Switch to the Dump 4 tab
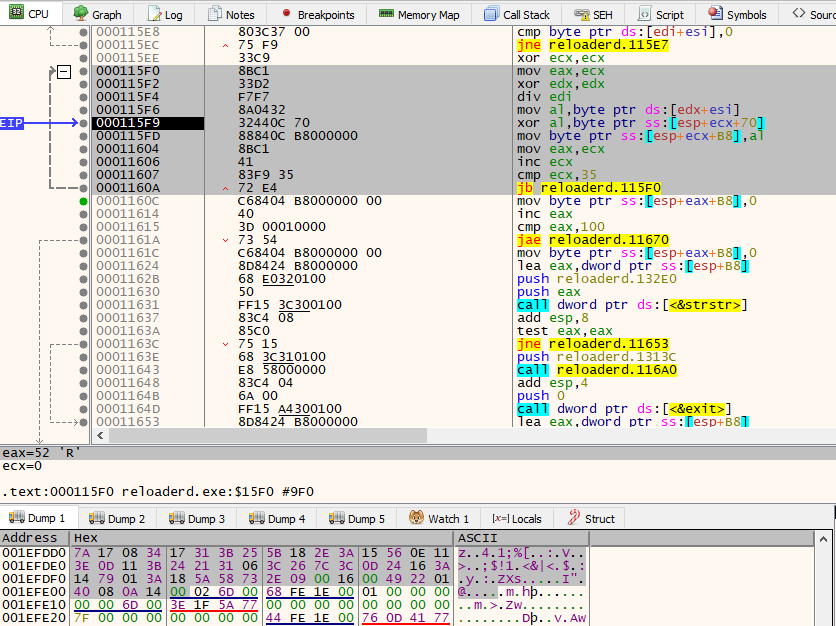836x626 pixels. (x=277, y=519)
